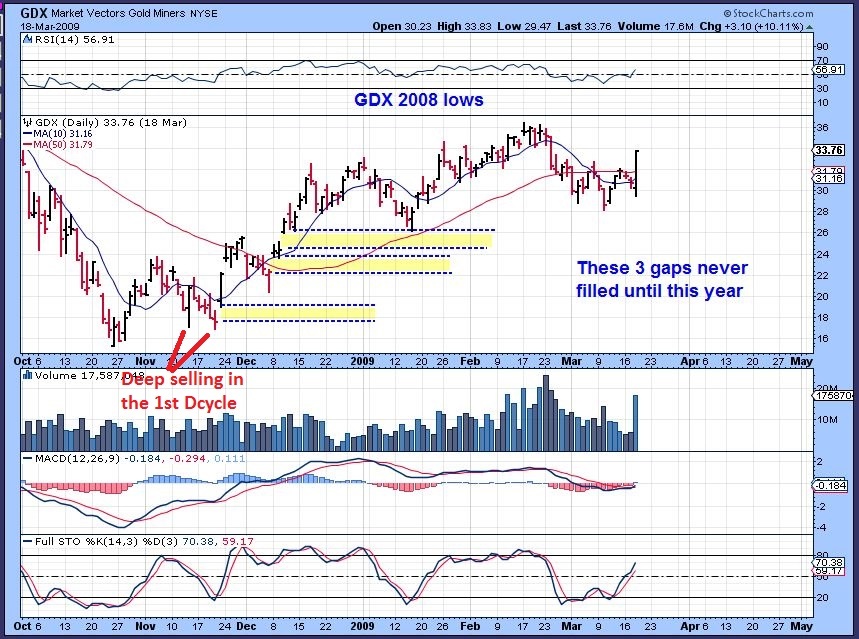Click the blue MA(10) legend line marker

pyautogui.click(x=28, y=134)
